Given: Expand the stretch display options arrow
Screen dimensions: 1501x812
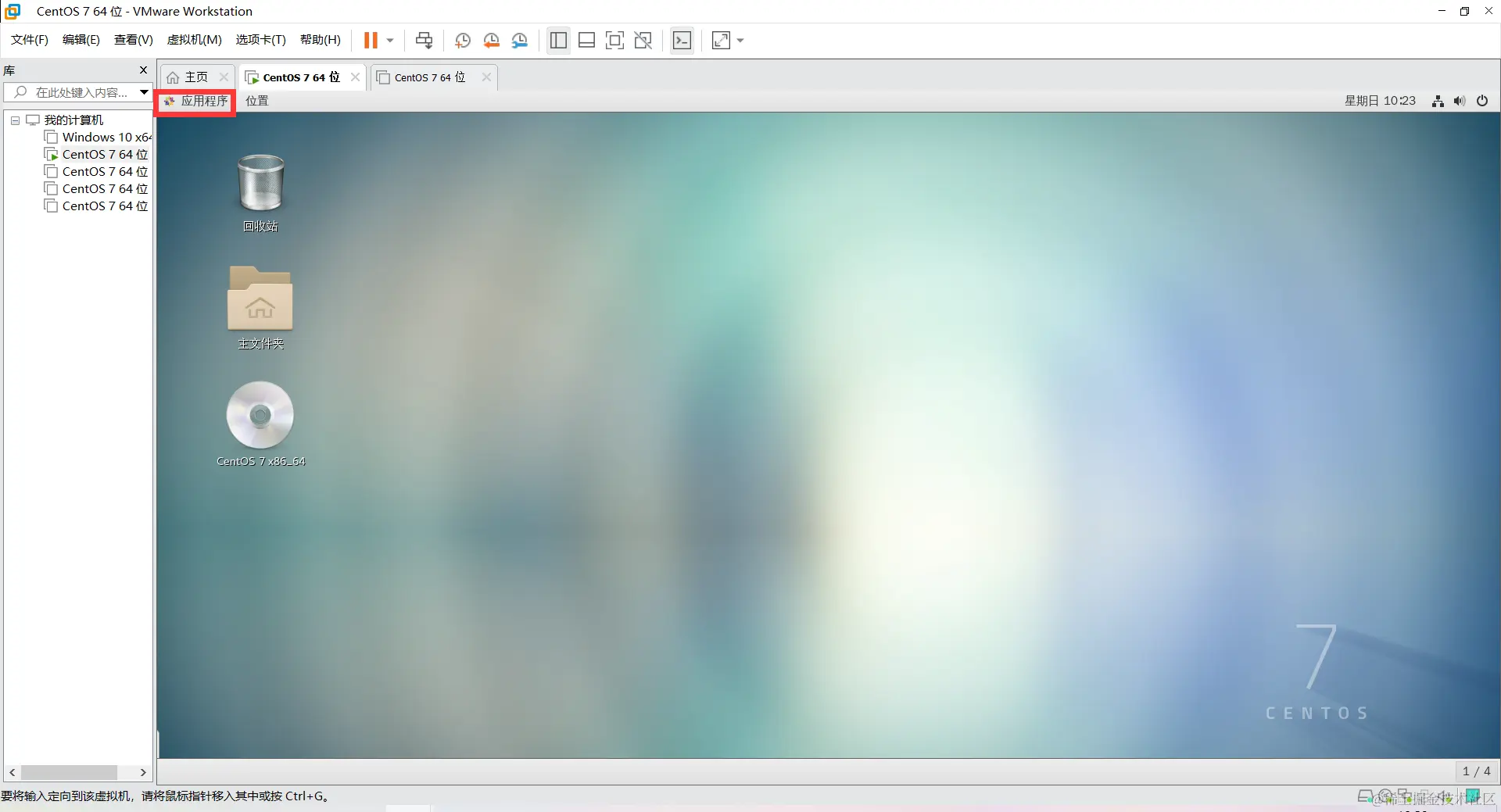Looking at the screenshot, I should coord(740,41).
